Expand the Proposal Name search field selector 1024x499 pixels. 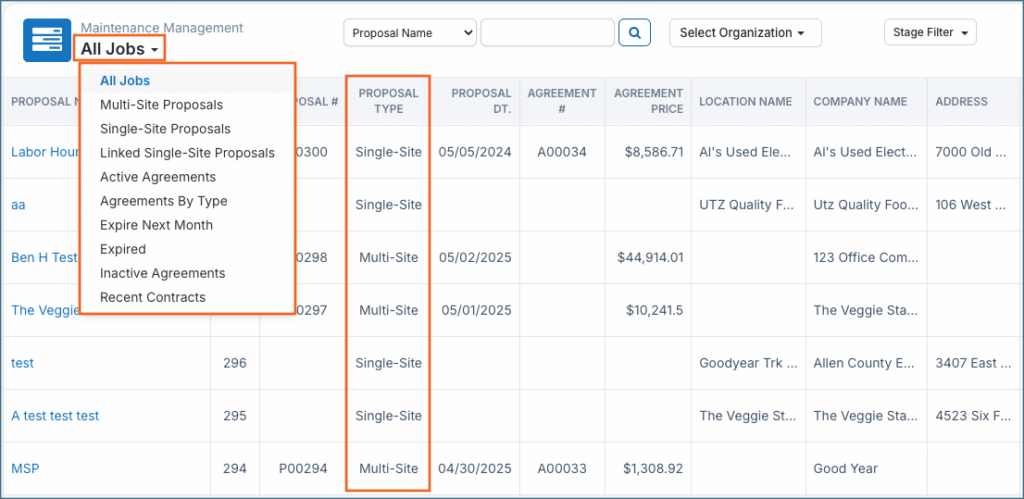(x=410, y=33)
